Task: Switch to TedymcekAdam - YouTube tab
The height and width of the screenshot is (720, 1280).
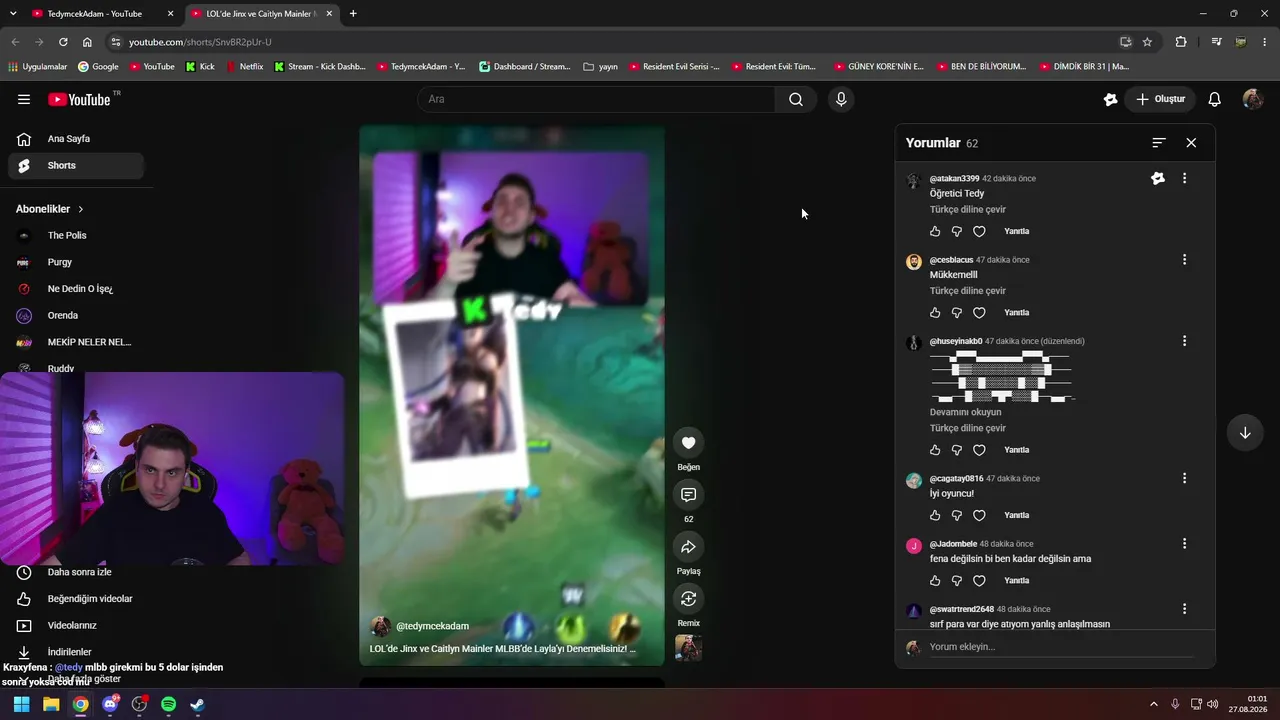Action: click(x=102, y=14)
